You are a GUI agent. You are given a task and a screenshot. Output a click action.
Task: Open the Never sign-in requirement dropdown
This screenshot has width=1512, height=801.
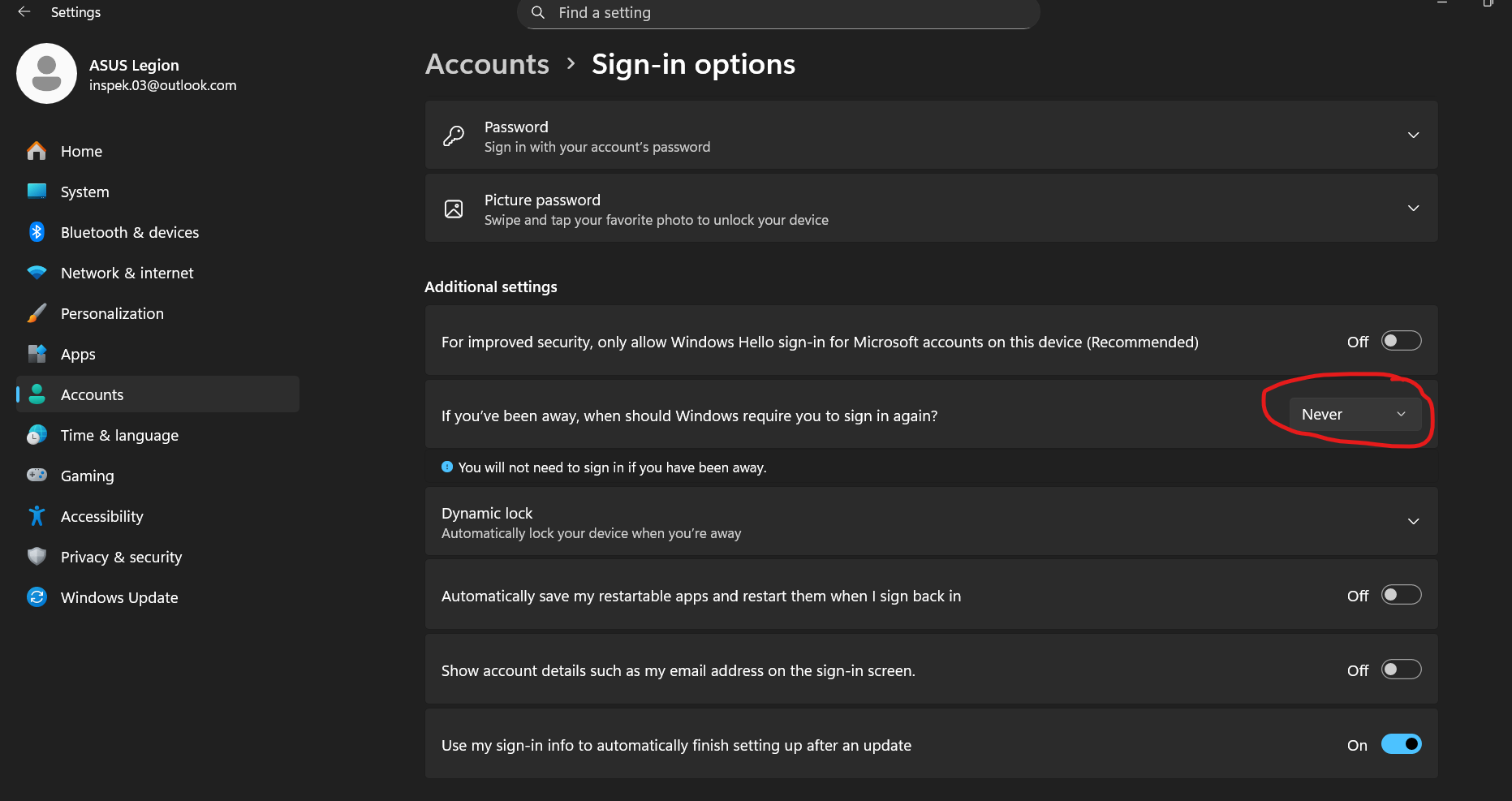point(1354,415)
